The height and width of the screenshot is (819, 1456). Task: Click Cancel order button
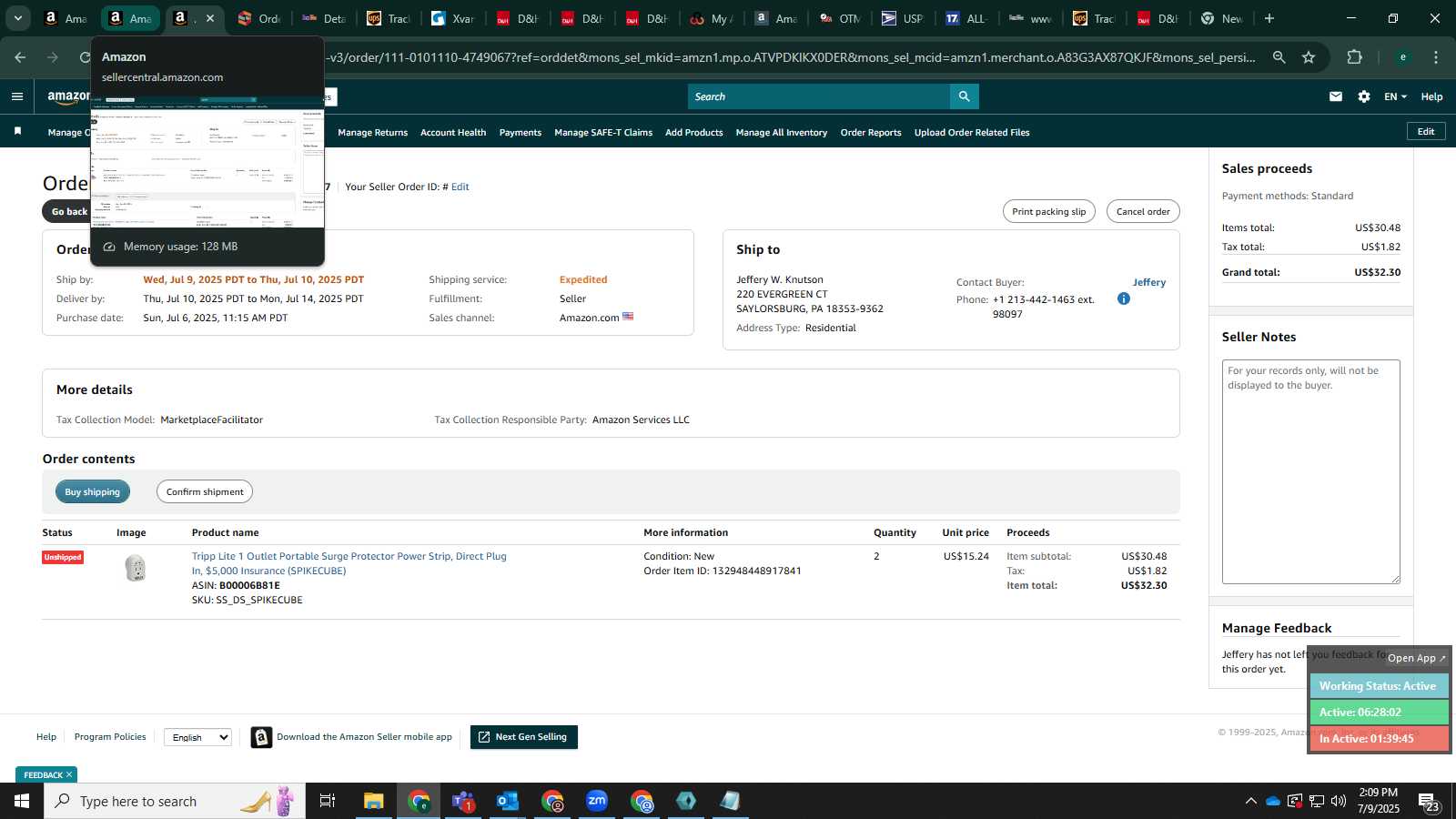pos(1143,211)
